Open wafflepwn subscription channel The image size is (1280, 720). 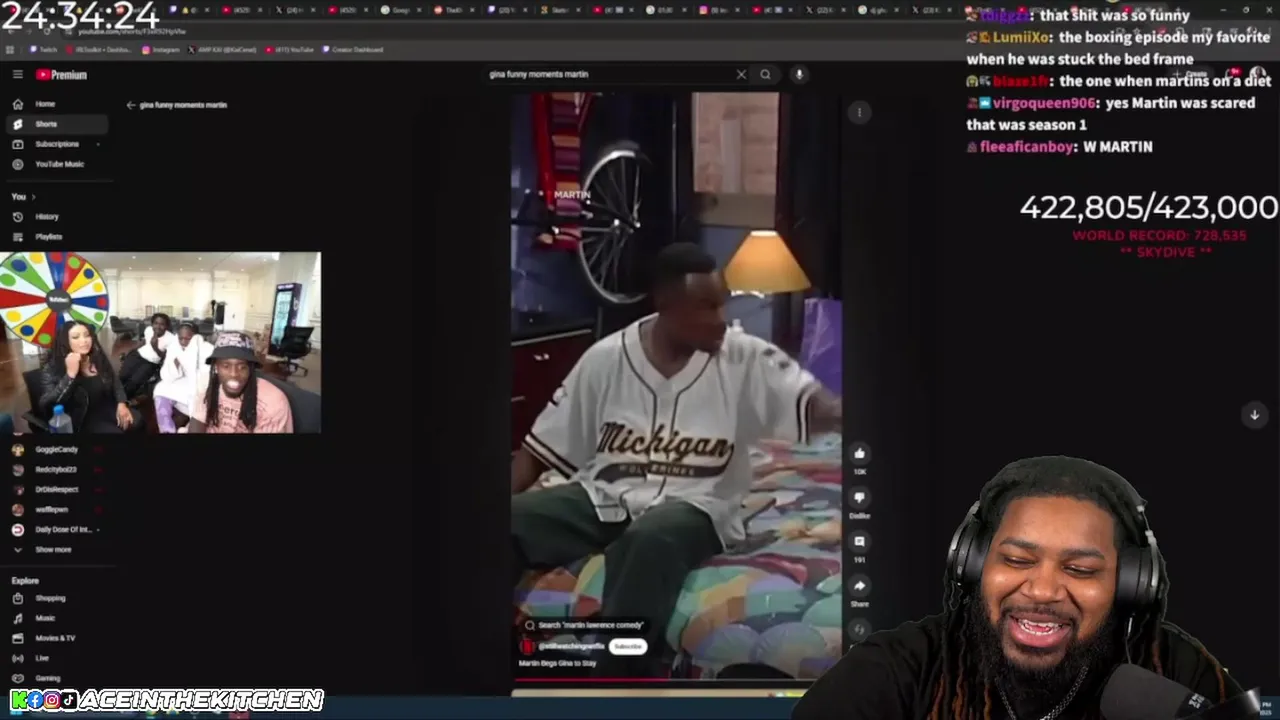pyautogui.click(x=52, y=510)
